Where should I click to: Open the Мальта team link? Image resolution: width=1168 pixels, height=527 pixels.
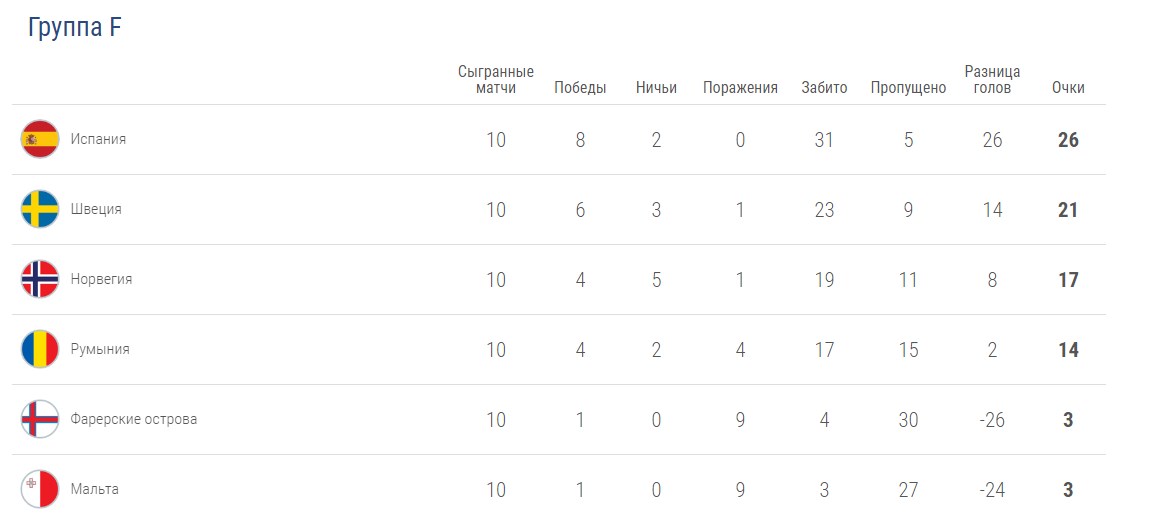tap(95, 489)
